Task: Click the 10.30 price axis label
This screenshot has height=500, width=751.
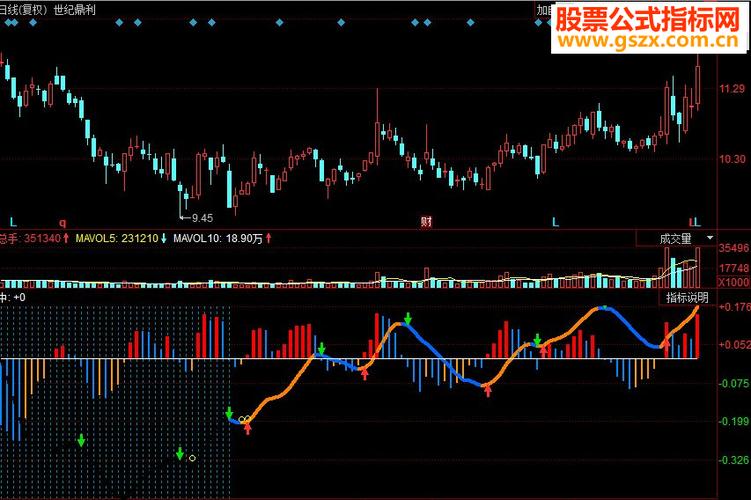Action: point(733,159)
